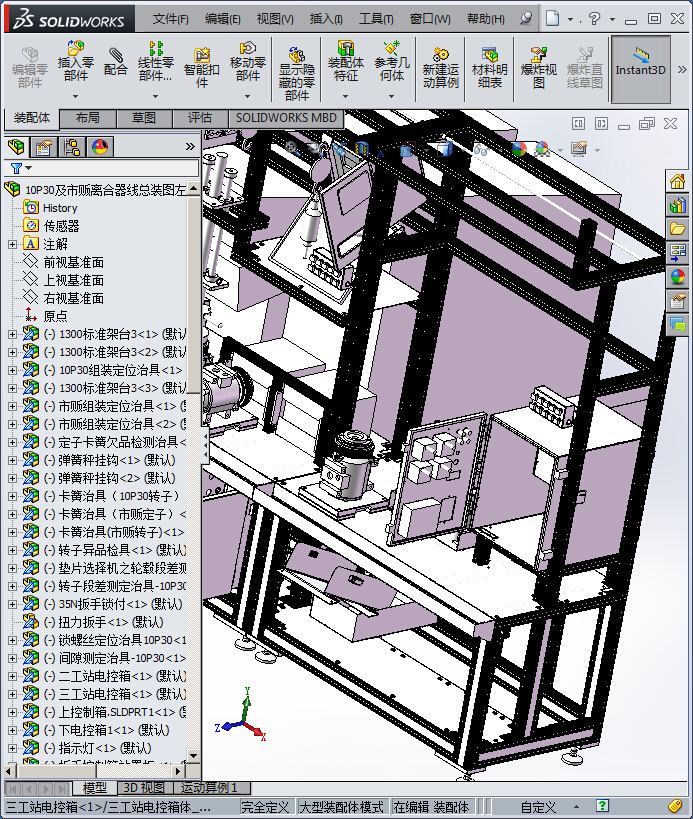Open dropdown arrow under 插入零部件

coord(76,96)
